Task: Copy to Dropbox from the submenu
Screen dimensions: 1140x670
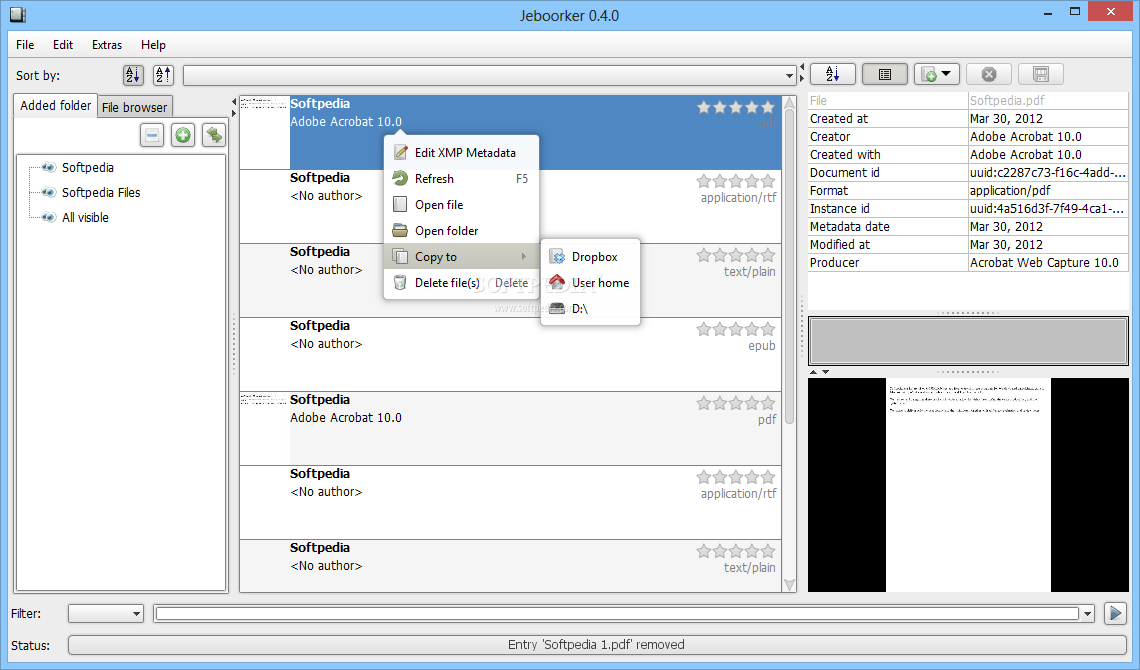Action: pyautogui.click(x=590, y=257)
